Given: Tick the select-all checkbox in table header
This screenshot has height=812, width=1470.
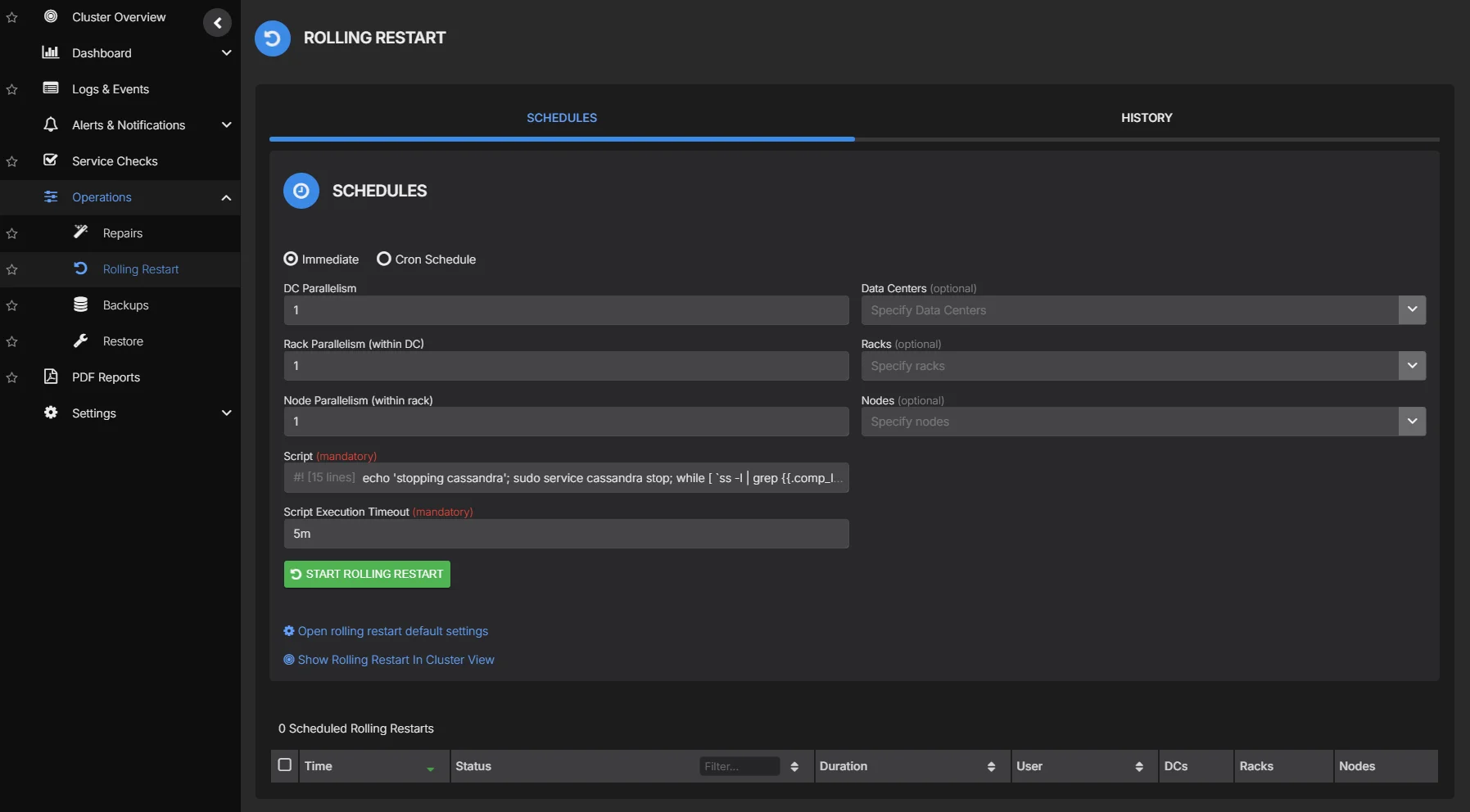Looking at the screenshot, I should pyautogui.click(x=284, y=765).
